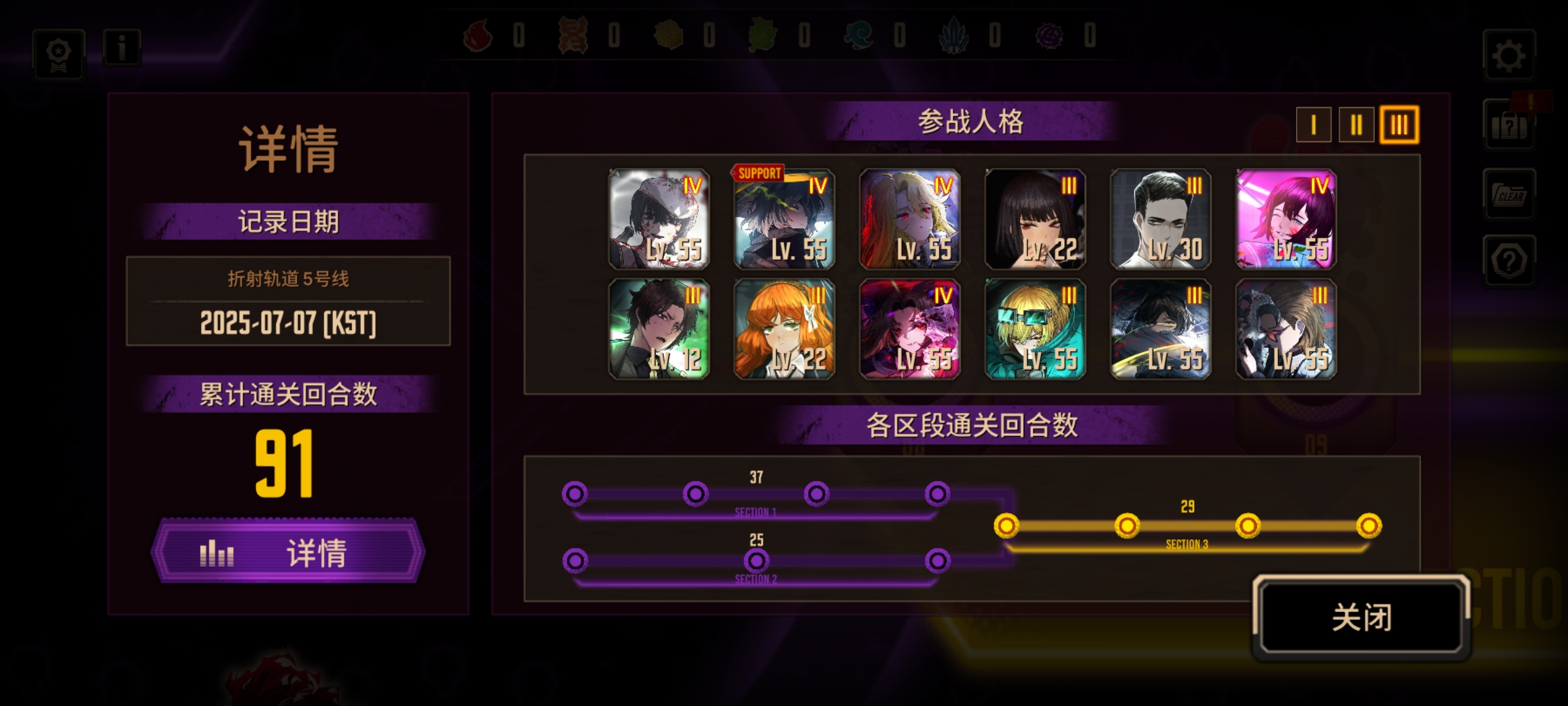Click the last yellow node of Section 3

click(x=1369, y=526)
